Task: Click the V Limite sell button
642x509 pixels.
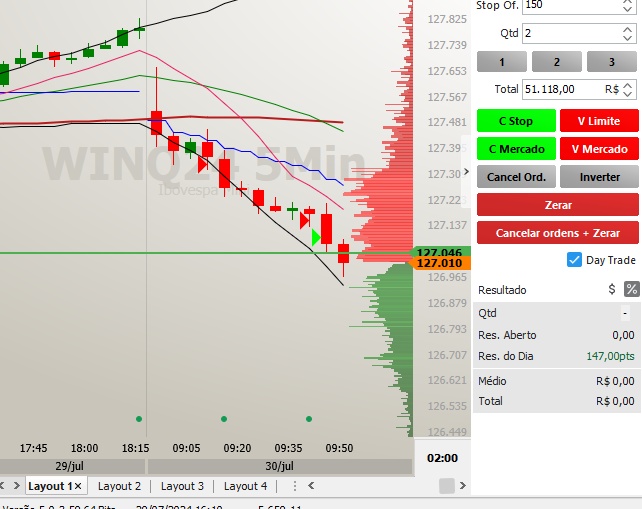Action: [x=599, y=121]
